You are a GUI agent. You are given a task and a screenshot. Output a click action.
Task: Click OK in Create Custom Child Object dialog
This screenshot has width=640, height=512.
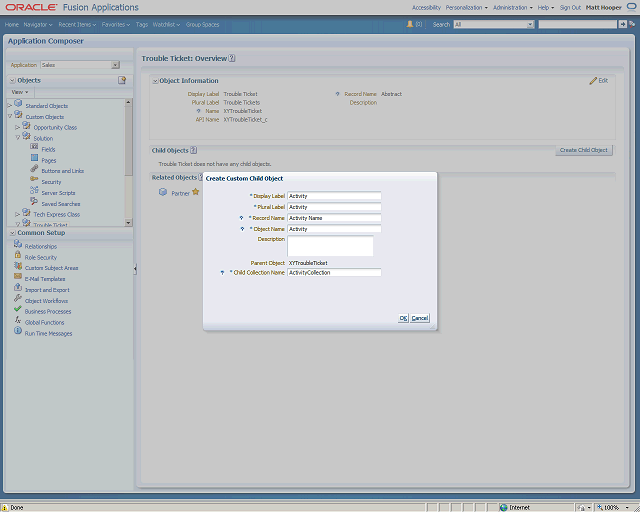403,318
